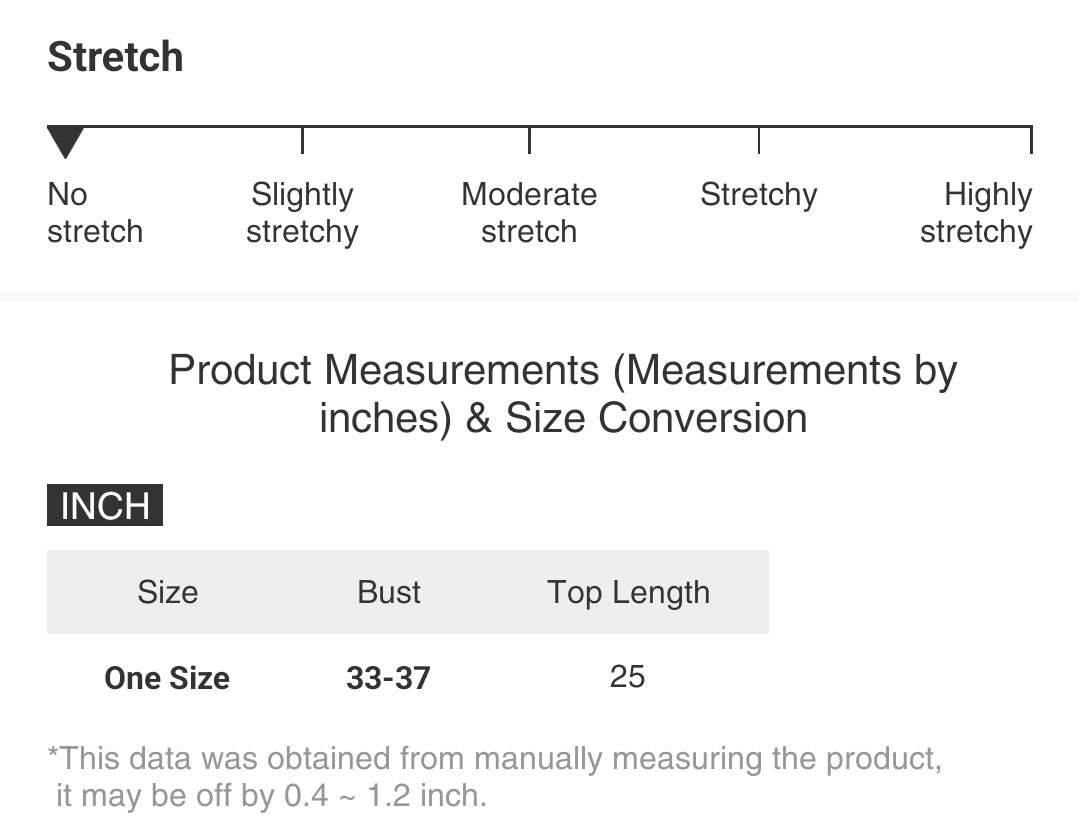Click the black triangle stretch indicator

(x=65, y=142)
